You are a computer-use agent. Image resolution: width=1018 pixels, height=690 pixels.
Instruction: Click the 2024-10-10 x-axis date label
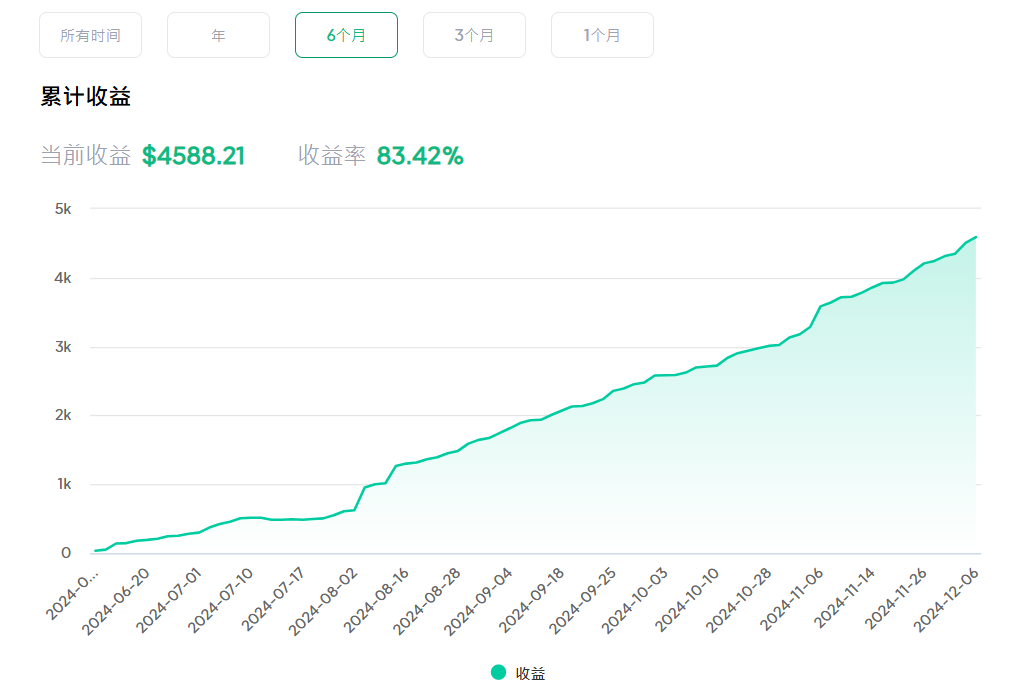(687, 601)
